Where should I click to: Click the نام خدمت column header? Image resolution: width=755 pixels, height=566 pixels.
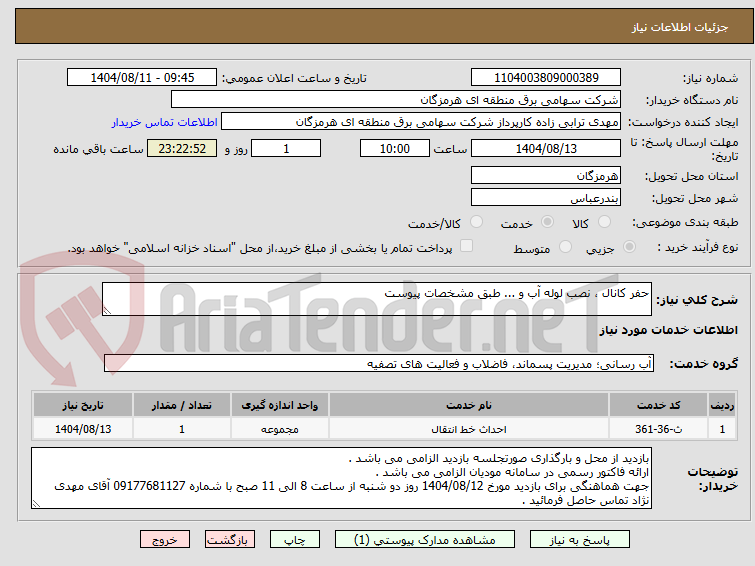[469, 405]
